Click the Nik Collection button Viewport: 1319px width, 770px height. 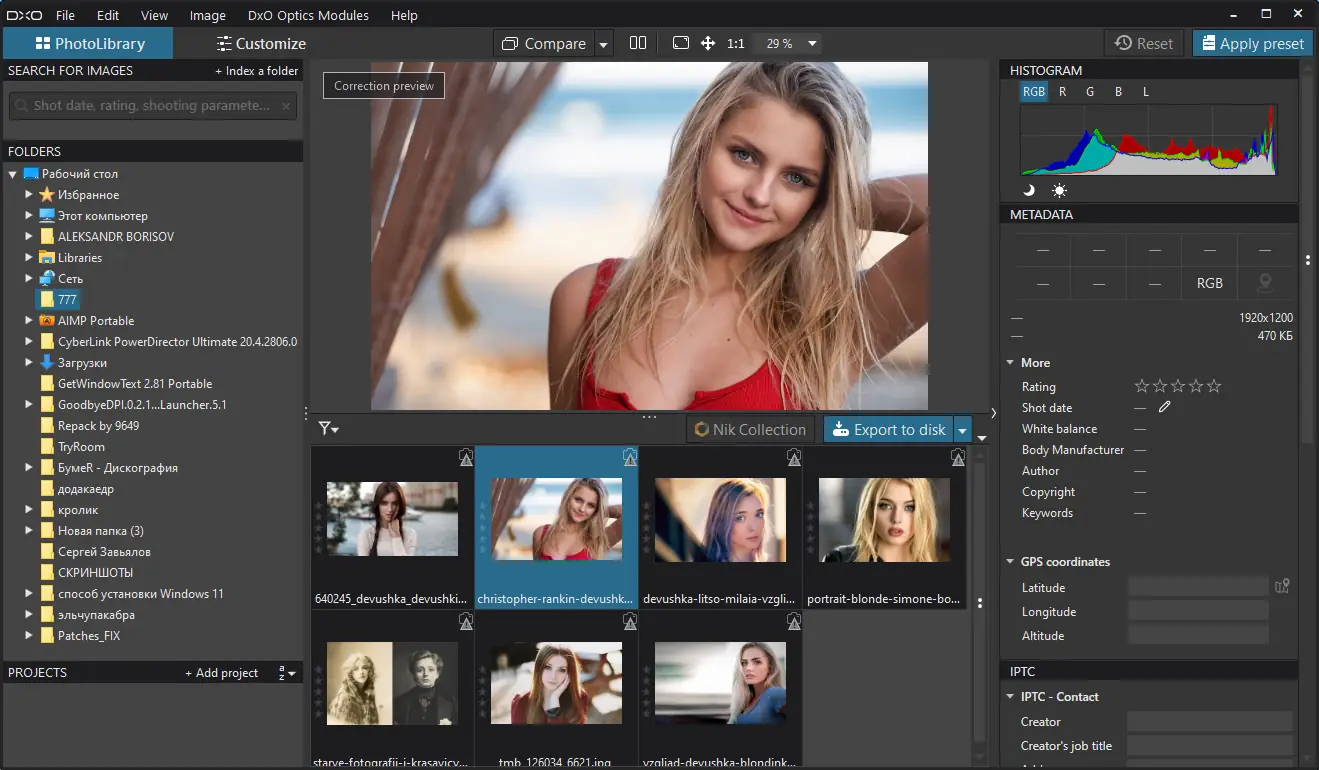coord(750,430)
